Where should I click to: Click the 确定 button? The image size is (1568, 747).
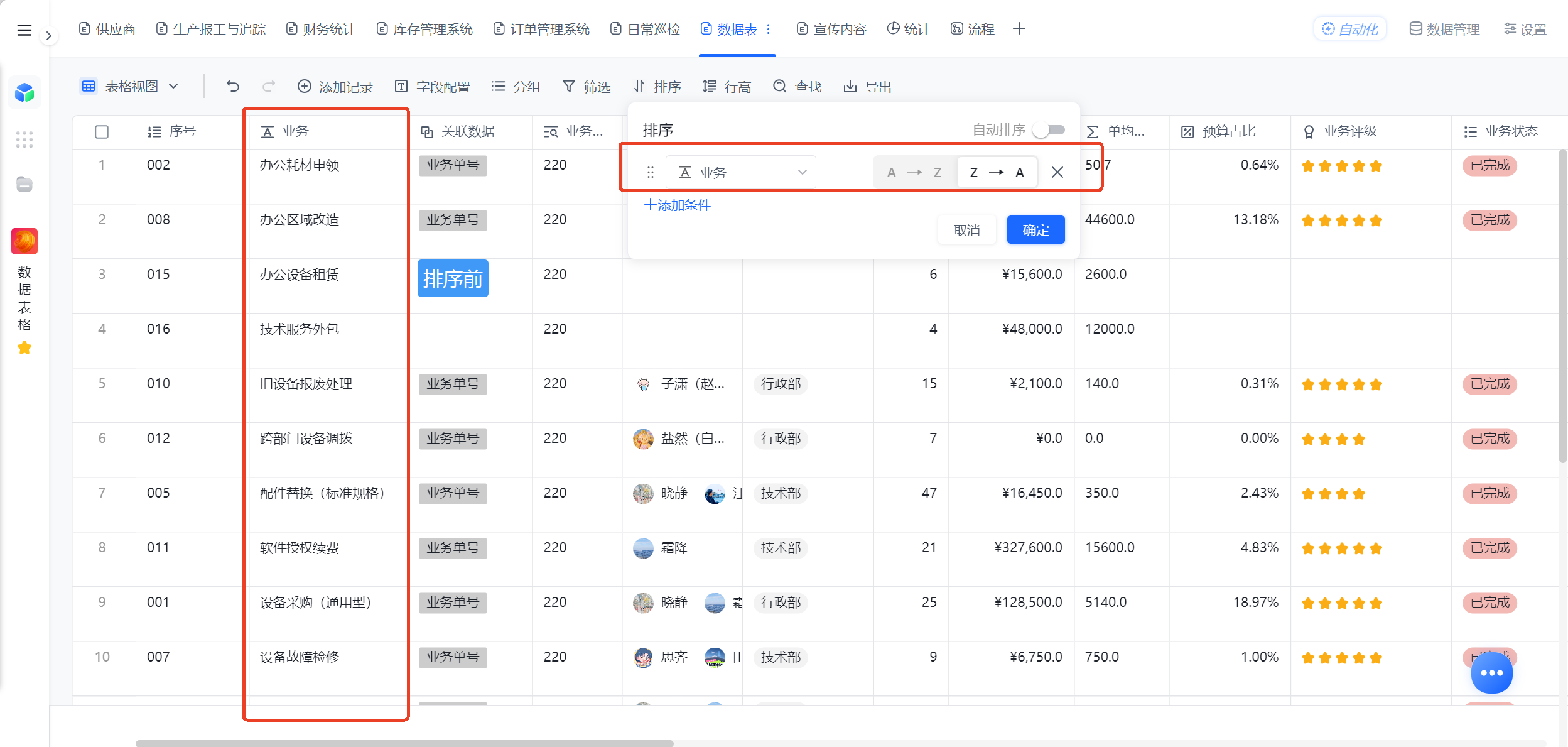1036,230
